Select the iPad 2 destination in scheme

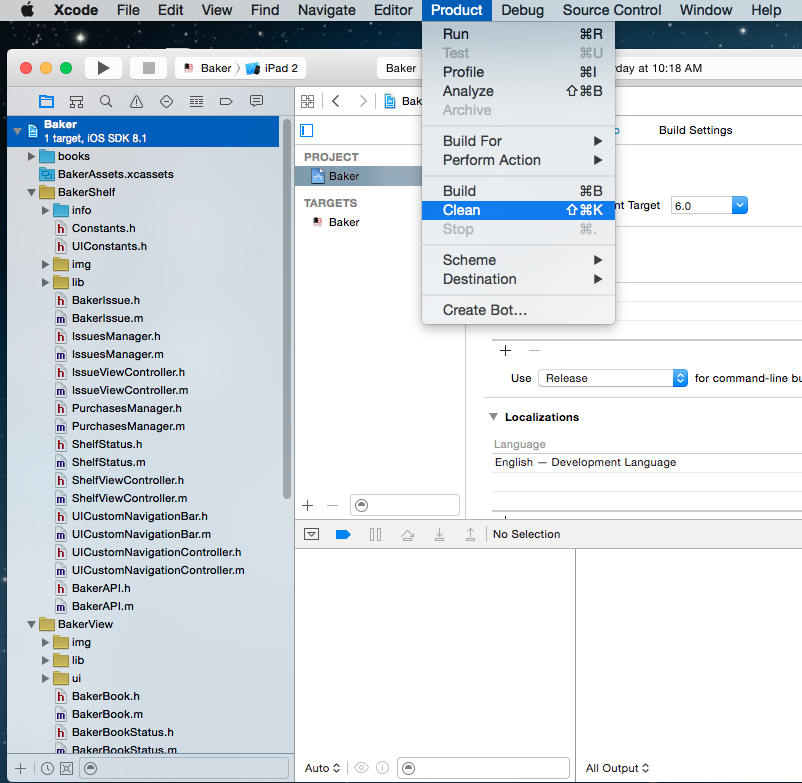(273, 68)
